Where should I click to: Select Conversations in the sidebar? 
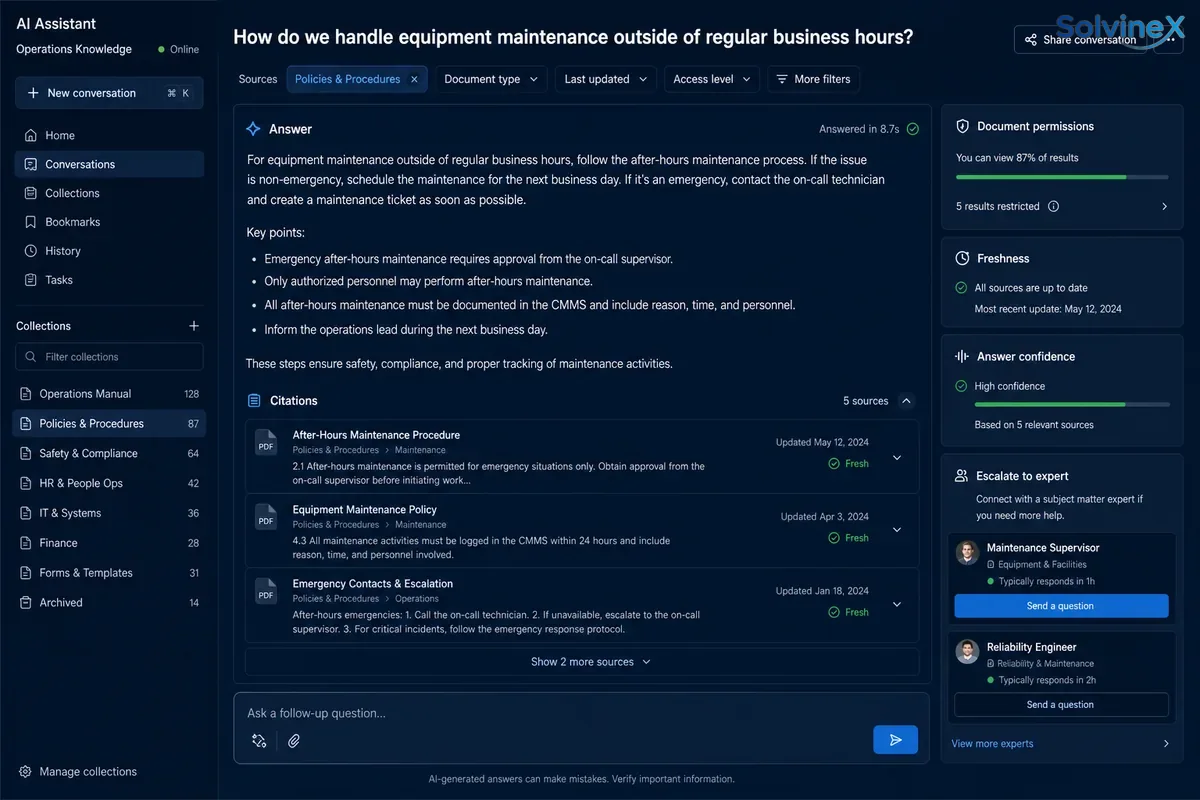(109, 164)
